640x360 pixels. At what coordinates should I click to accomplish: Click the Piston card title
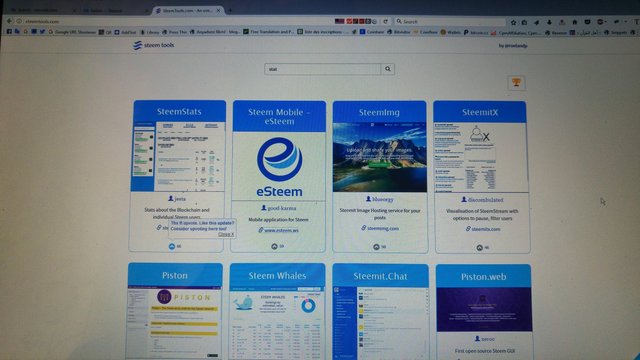[x=175, y=276]
